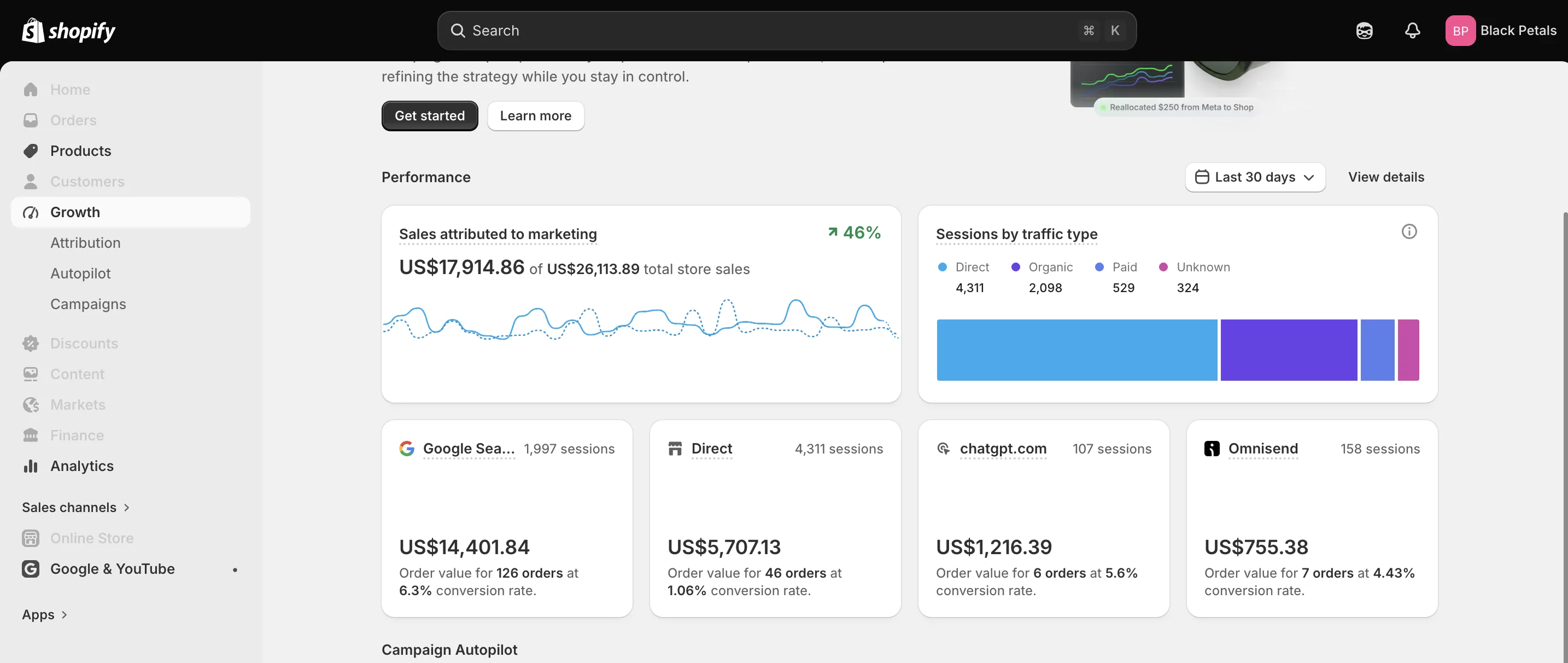This screenshot has height=663, width=1568.
Task: Click the chatgpt.com referral icon
Action: coord(944,449)
